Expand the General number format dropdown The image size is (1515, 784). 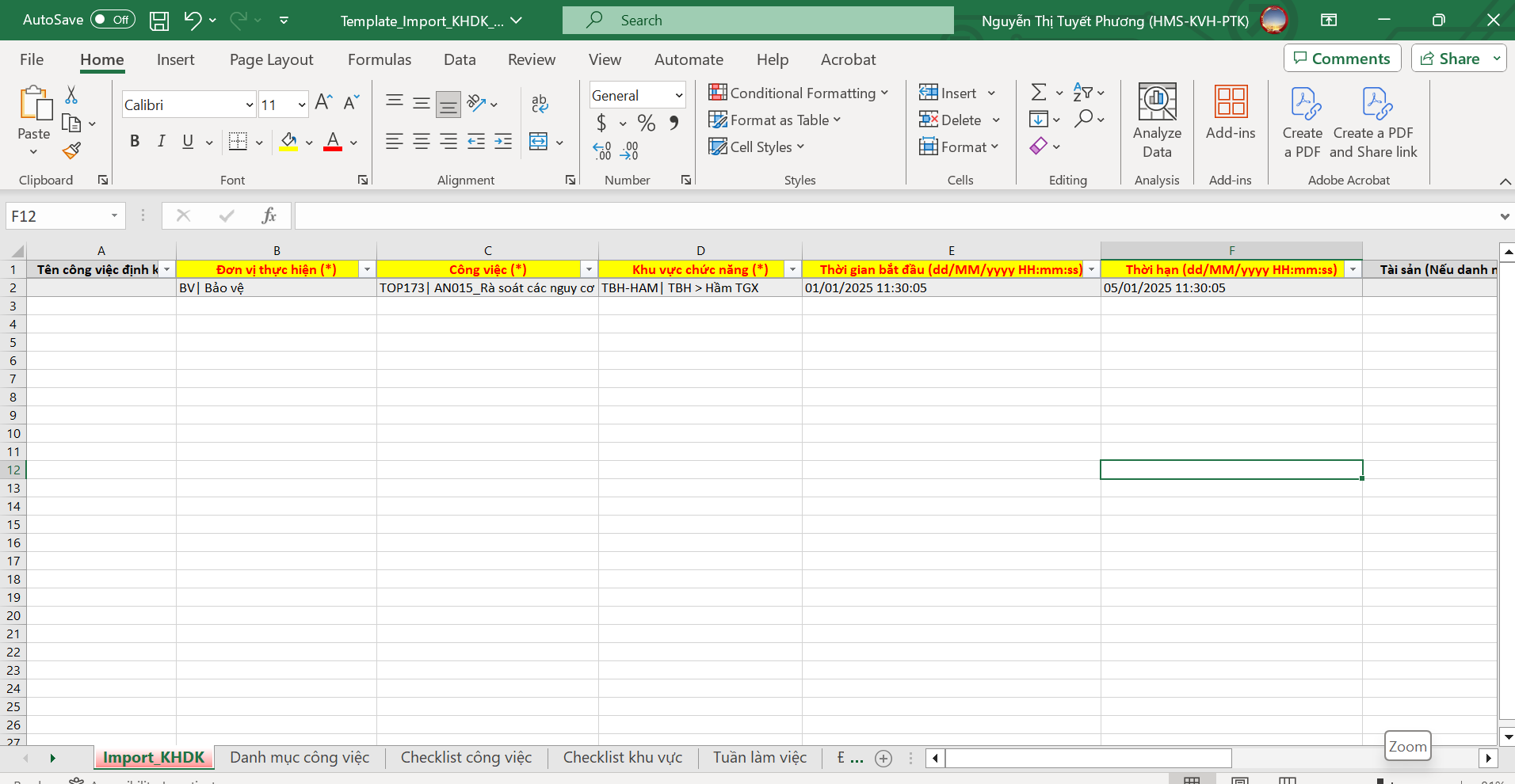[678, 96]
